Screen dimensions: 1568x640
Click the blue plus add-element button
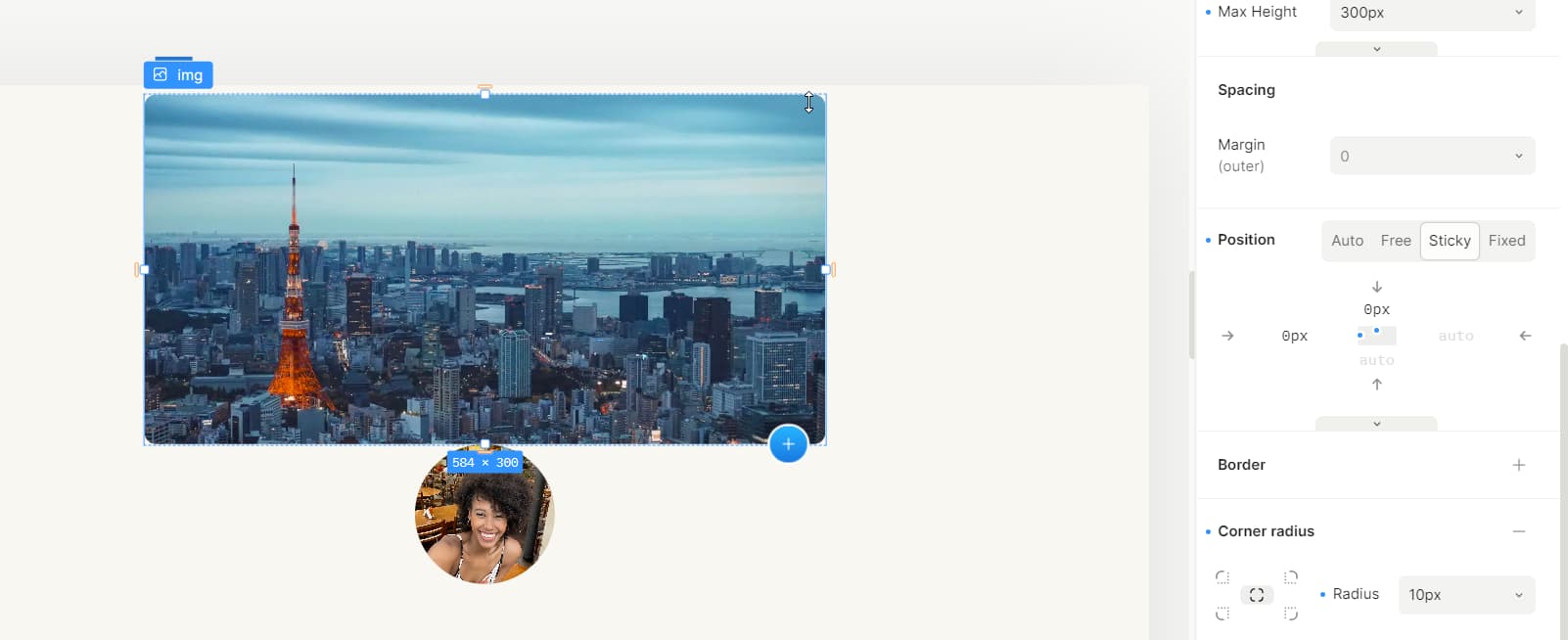[x=788, y=444]
